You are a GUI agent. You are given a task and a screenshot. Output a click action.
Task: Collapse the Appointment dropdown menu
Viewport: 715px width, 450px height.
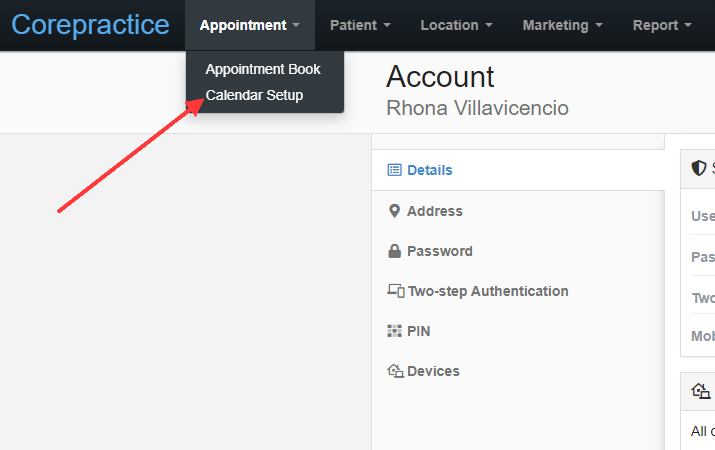point(250,25)
